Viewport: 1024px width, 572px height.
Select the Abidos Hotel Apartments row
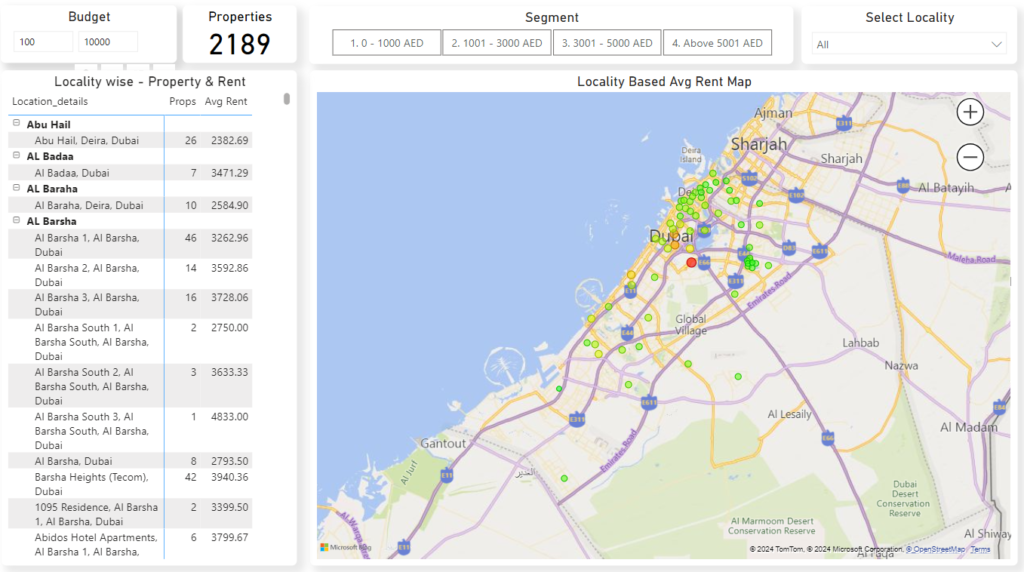coord(130,544)
